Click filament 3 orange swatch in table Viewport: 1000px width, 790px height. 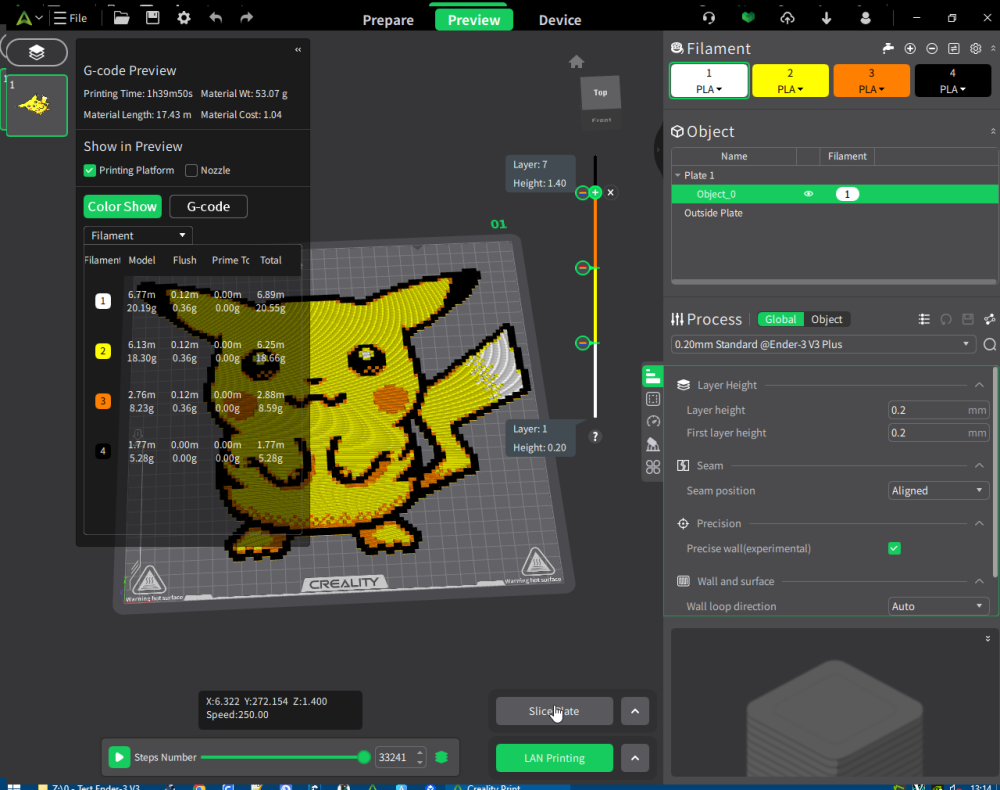[x=103, y=401]
